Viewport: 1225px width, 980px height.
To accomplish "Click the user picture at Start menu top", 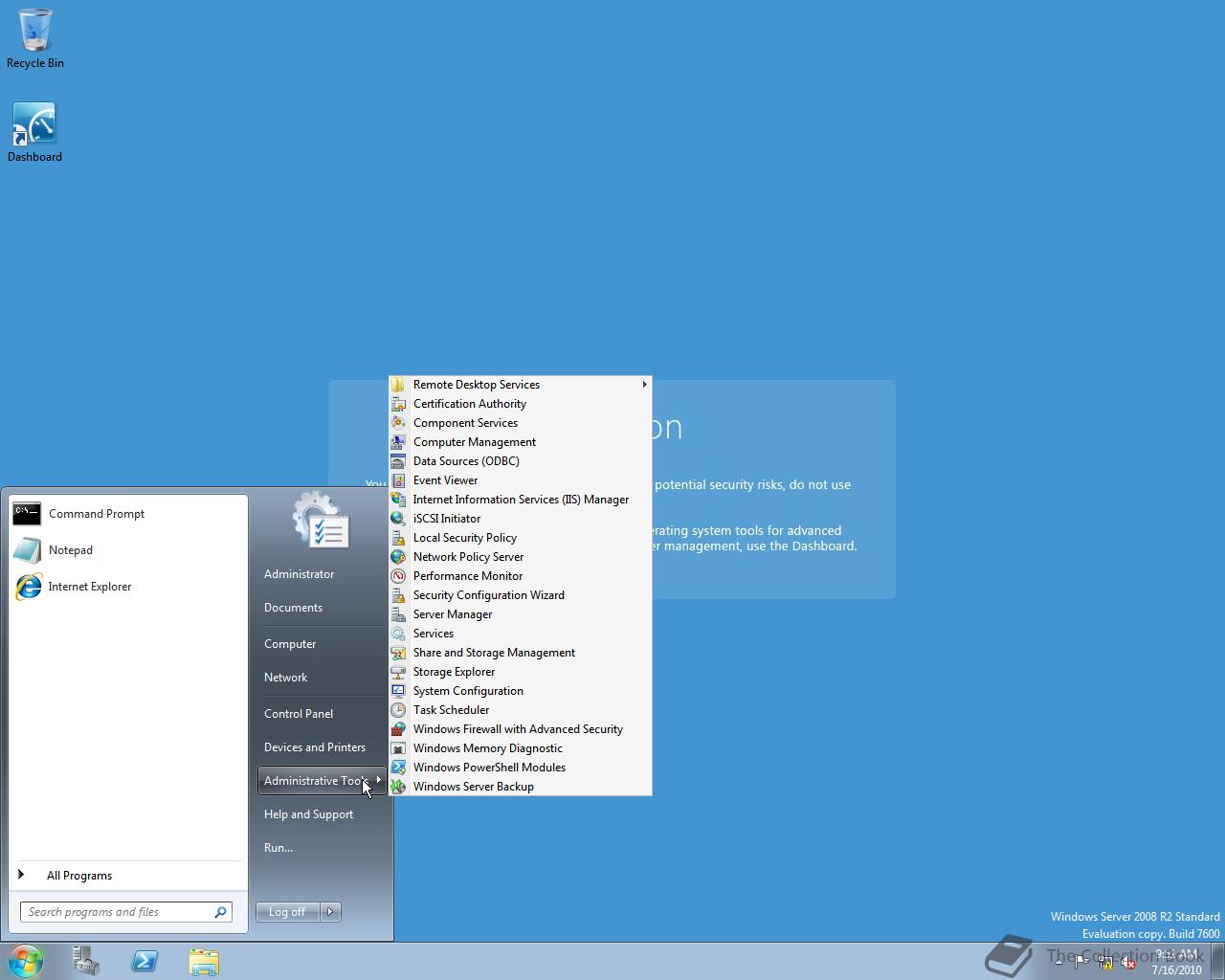I will tap(322, 522).
